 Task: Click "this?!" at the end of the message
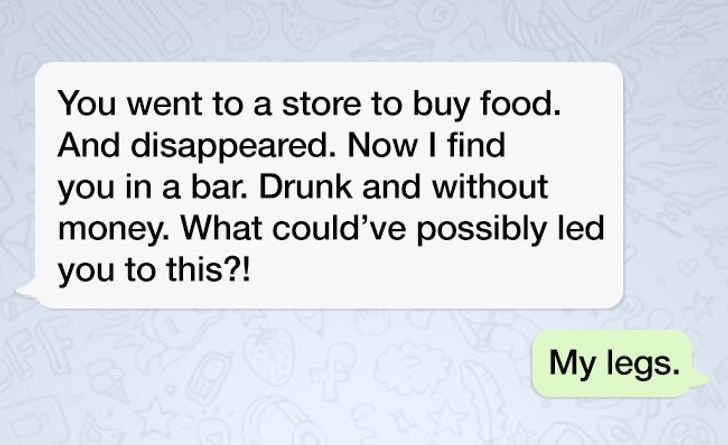pos(208,270)
